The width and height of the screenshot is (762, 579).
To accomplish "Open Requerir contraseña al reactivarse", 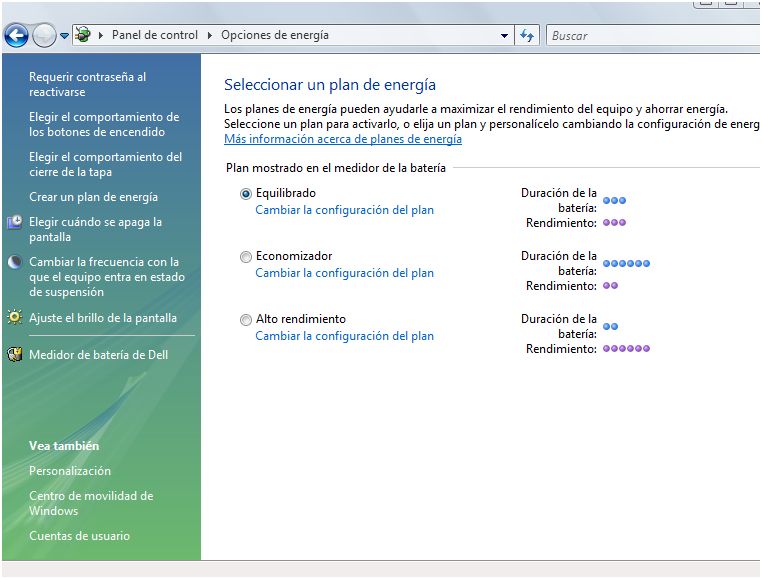I will (x=87, y=84).
